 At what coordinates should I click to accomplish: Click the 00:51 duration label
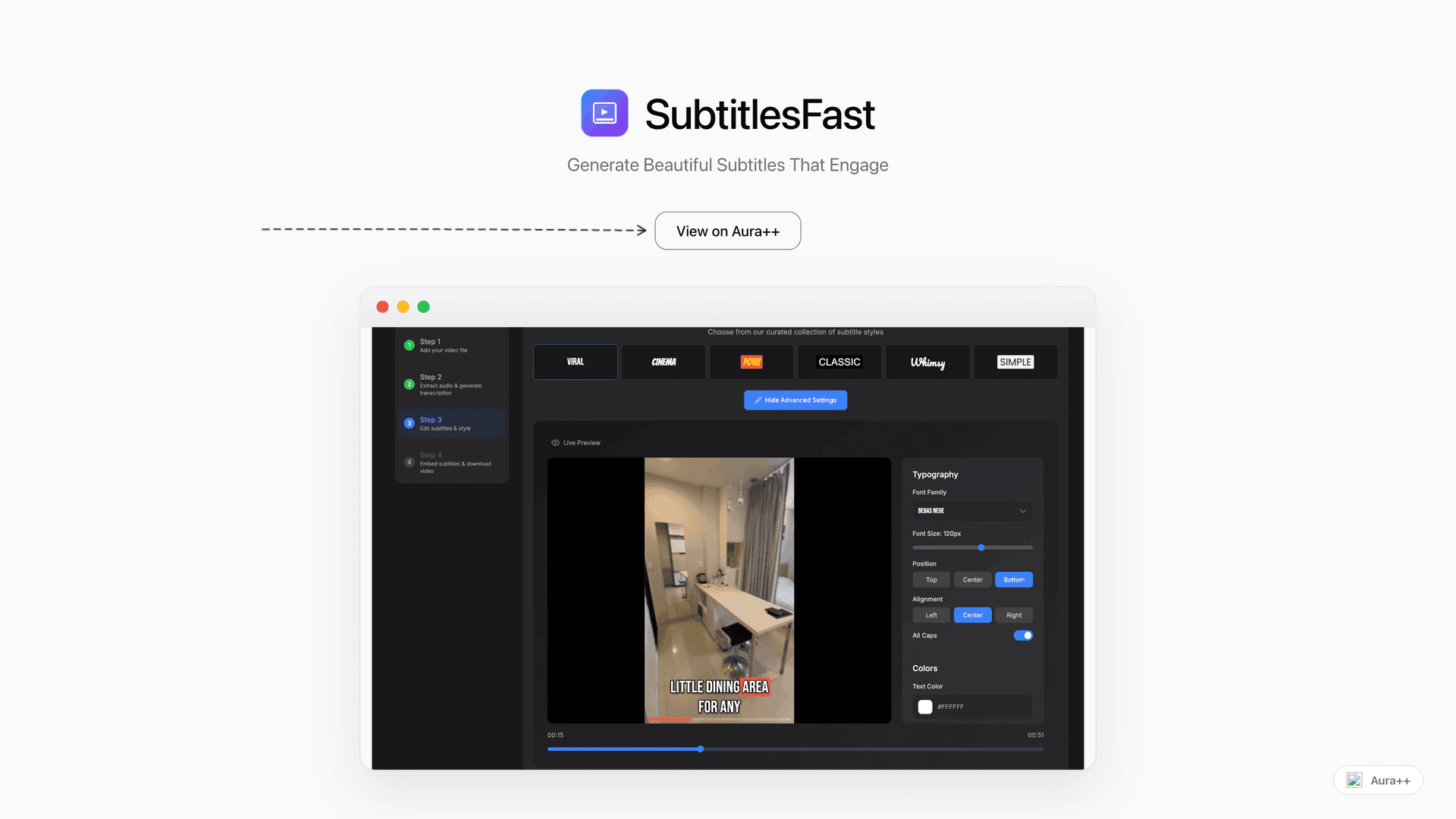click(1035, 736)
